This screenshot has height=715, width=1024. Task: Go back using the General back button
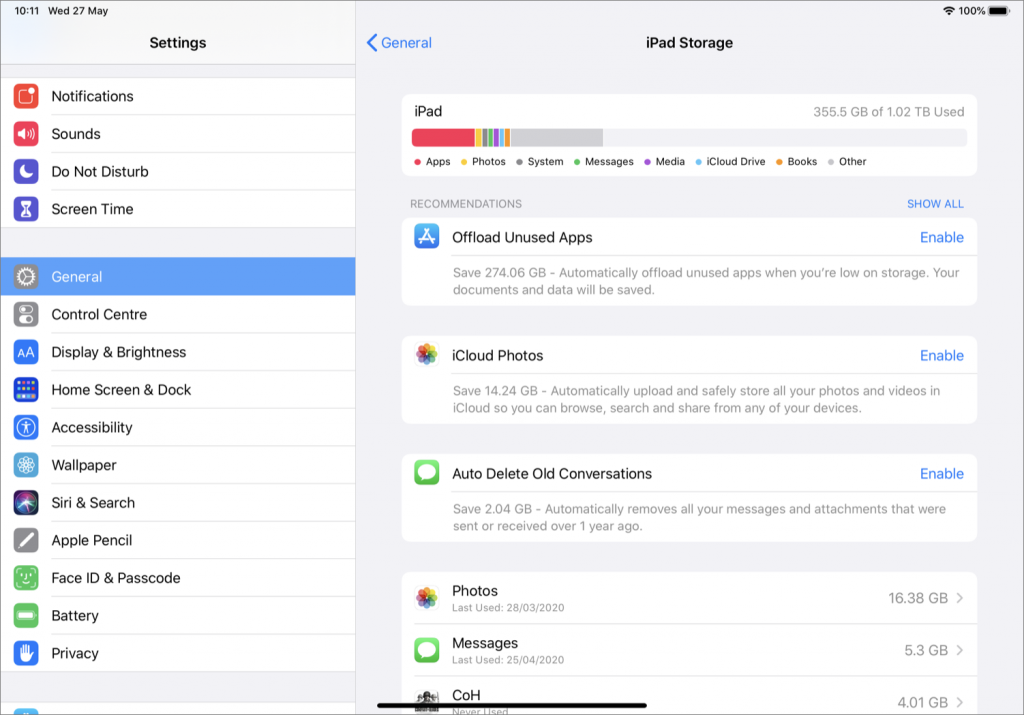398,43
